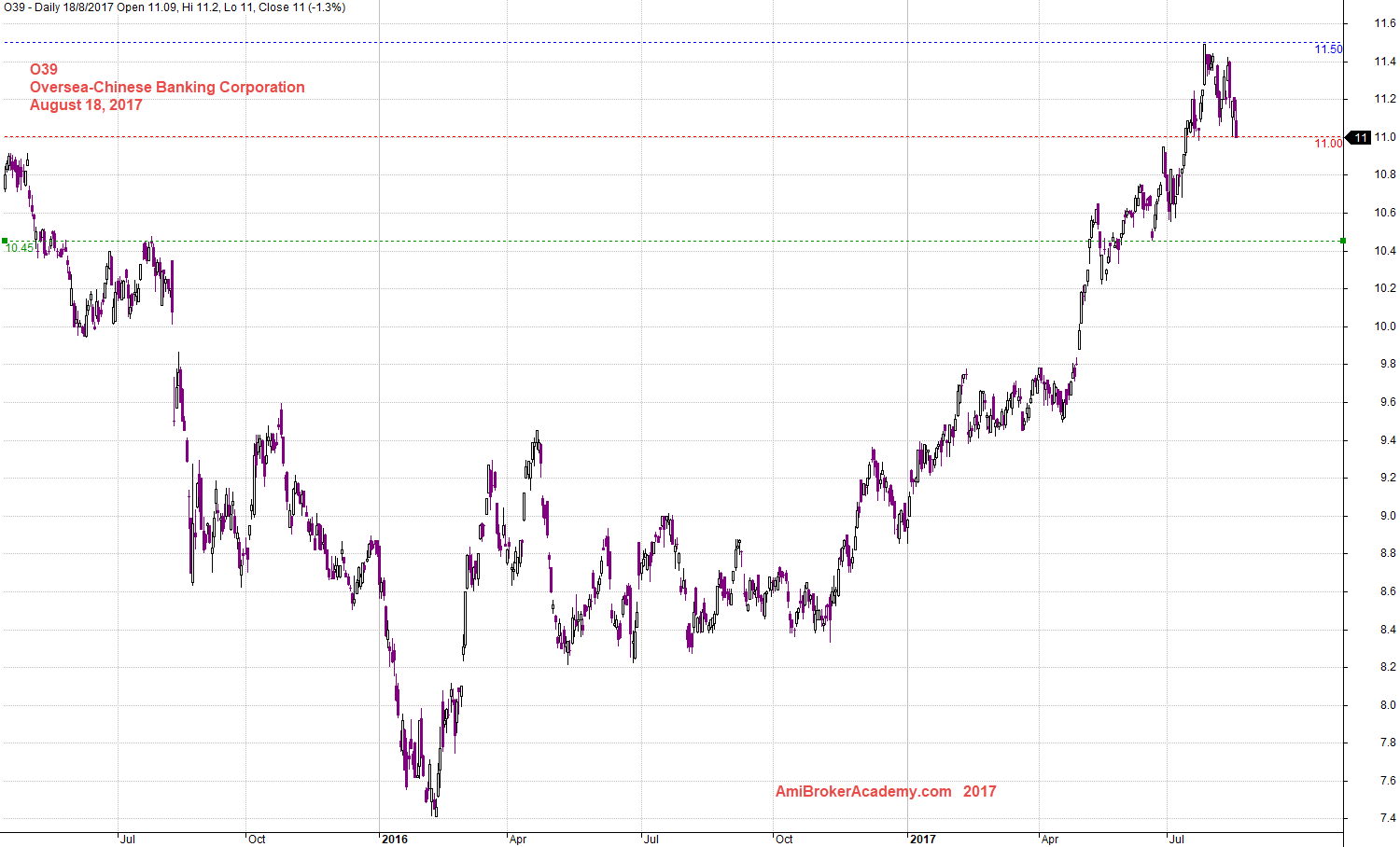Click the 2016 year label on time axis
Viewport: 1400px width, 847px height.
click(x=395, y=840)
